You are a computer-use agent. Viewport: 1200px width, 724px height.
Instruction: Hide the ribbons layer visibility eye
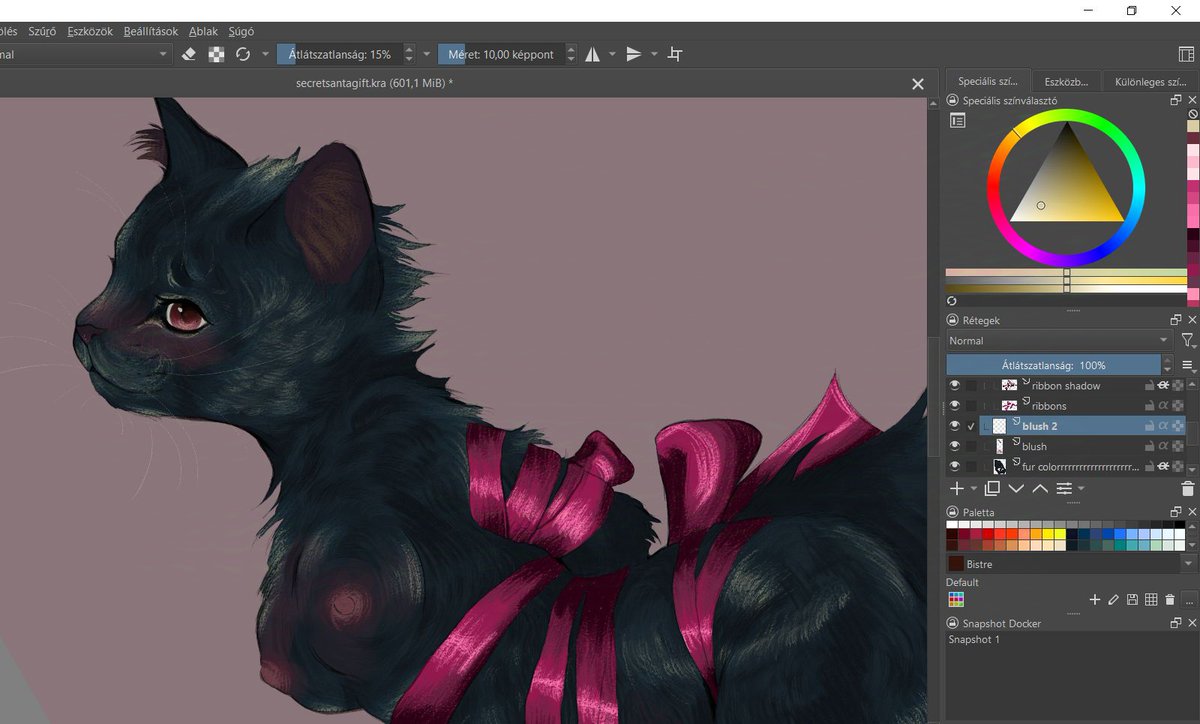pos(955,404)
